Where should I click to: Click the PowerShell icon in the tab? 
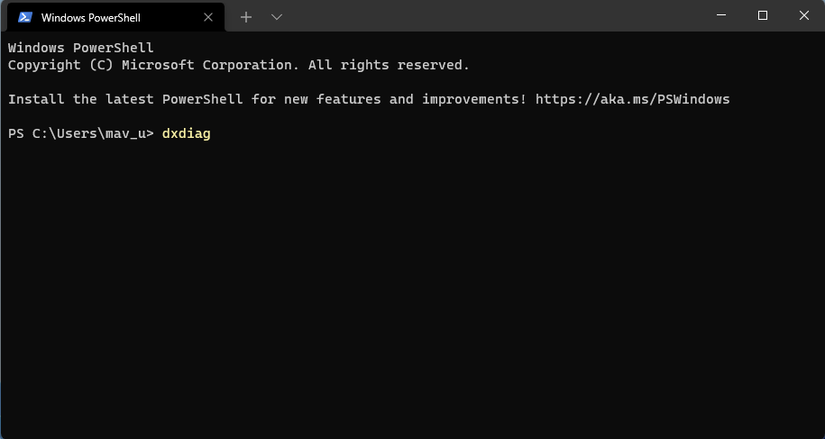(25, 17)
